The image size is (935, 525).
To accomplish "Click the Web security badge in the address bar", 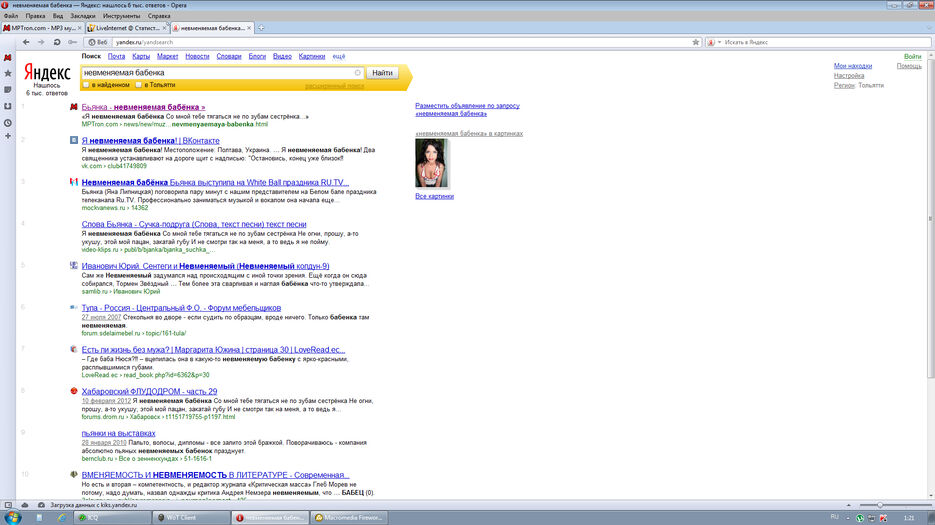I will tap(98, 42).
